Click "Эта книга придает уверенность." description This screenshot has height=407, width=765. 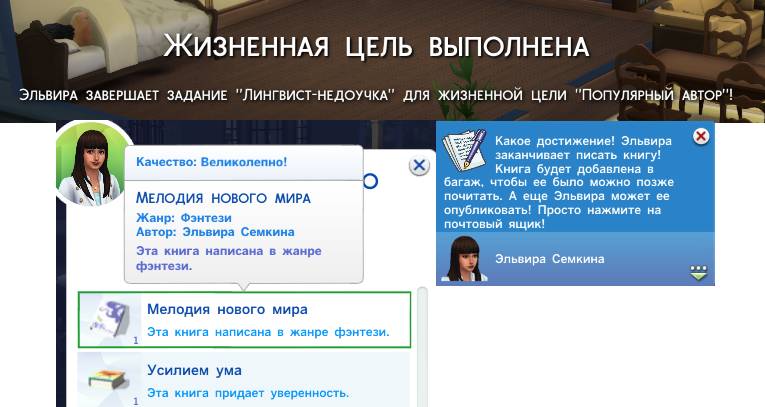pos(248,393)
